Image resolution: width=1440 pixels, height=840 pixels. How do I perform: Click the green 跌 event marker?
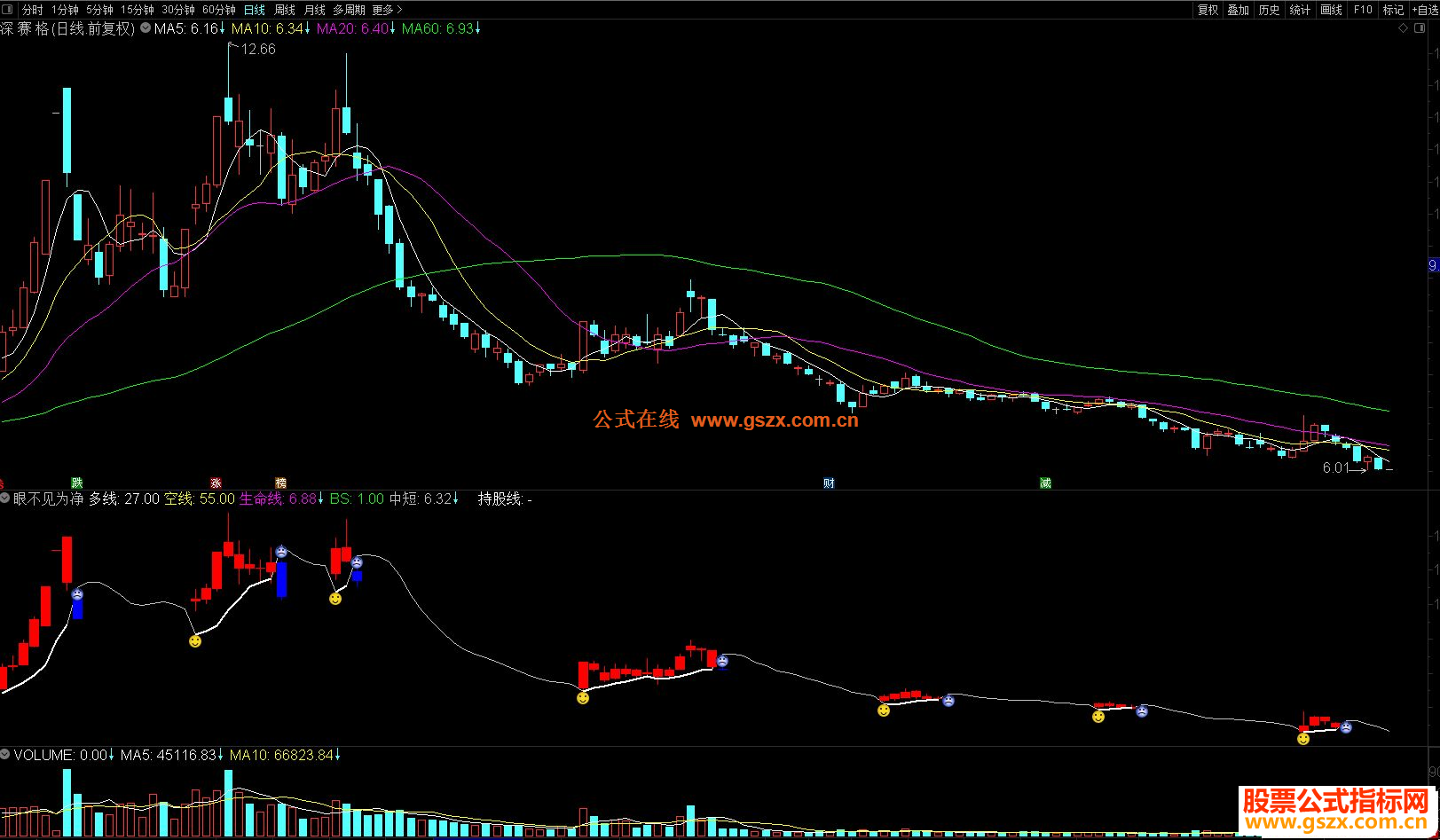77,483
